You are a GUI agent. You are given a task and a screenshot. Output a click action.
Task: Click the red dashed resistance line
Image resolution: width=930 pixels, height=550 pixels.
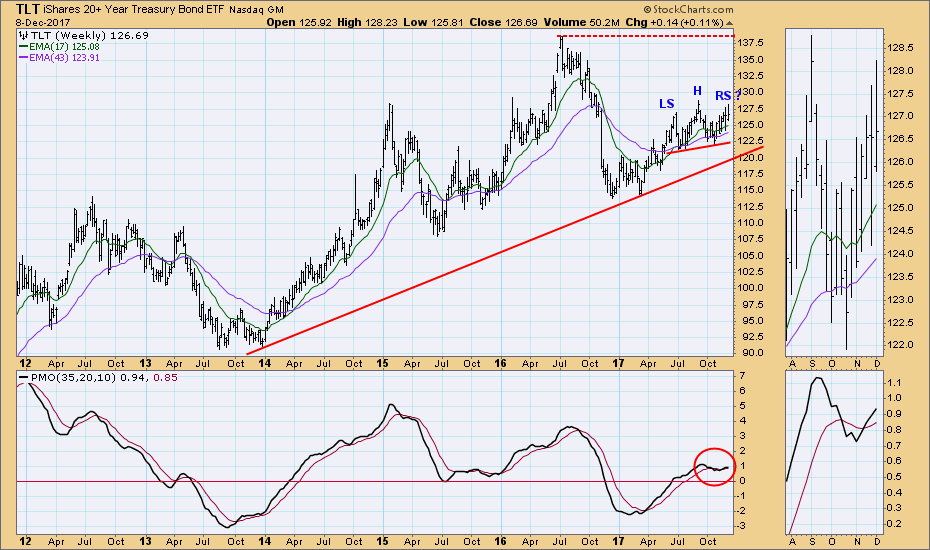tap(646, 36)
